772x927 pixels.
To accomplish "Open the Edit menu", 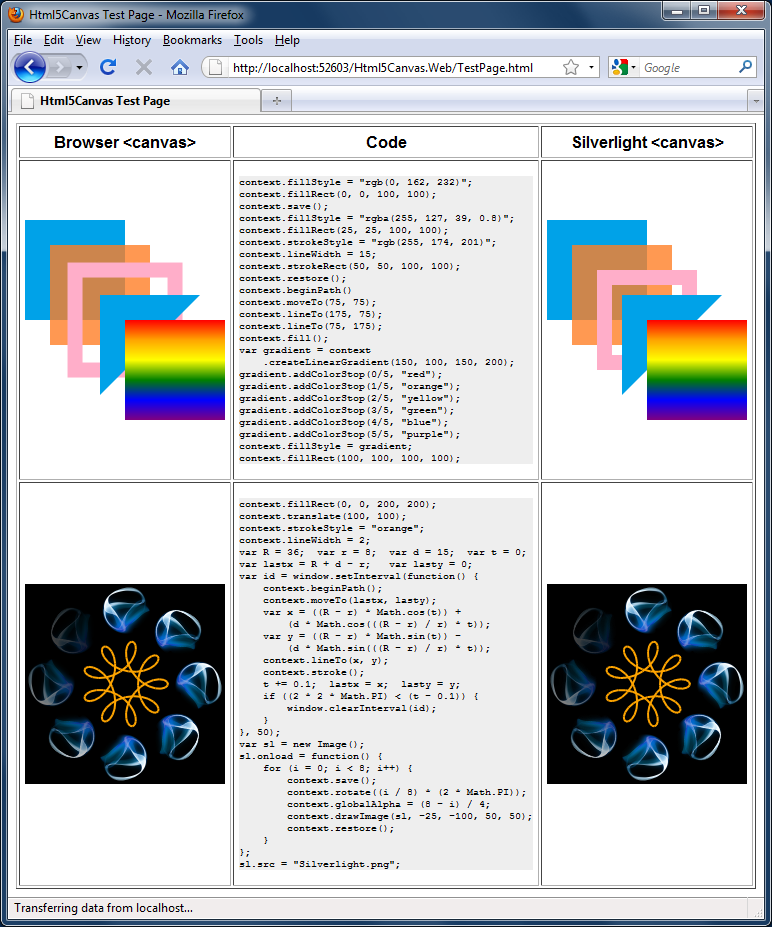I will coord(54,40).
